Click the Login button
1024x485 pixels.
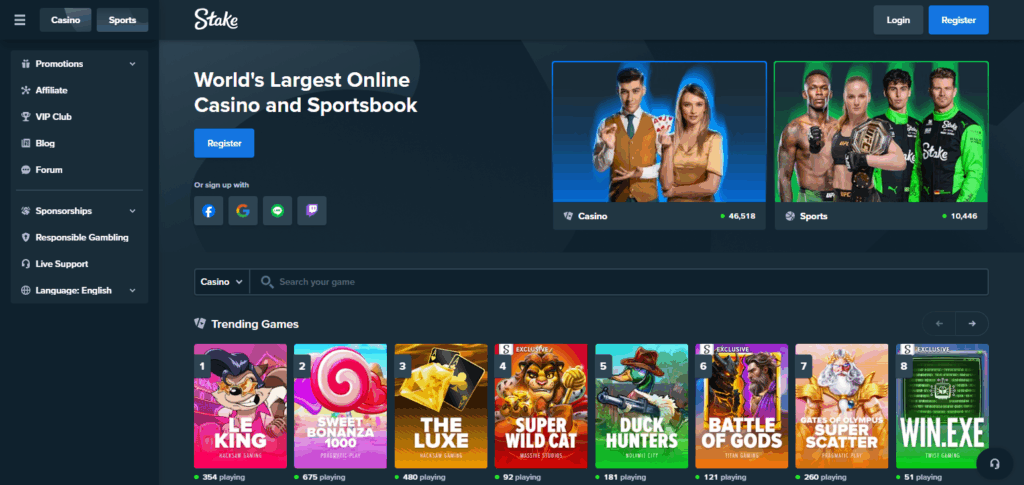click(x=898, y=20)
